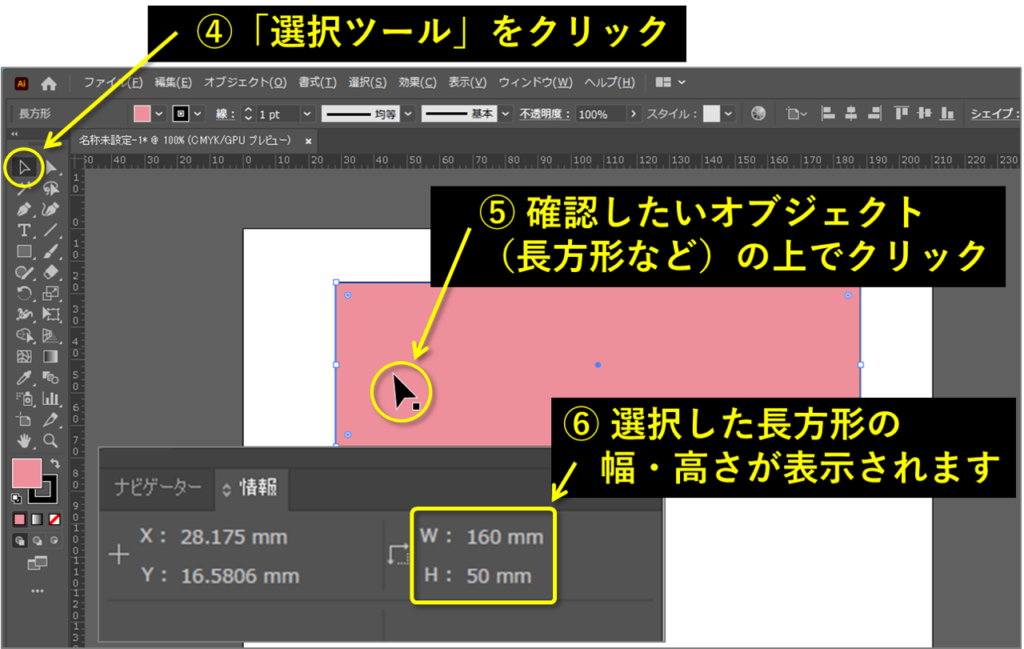Select the Lasso tool
Viewport: 1024px width, 649px height.
click(x=51, y=189)
